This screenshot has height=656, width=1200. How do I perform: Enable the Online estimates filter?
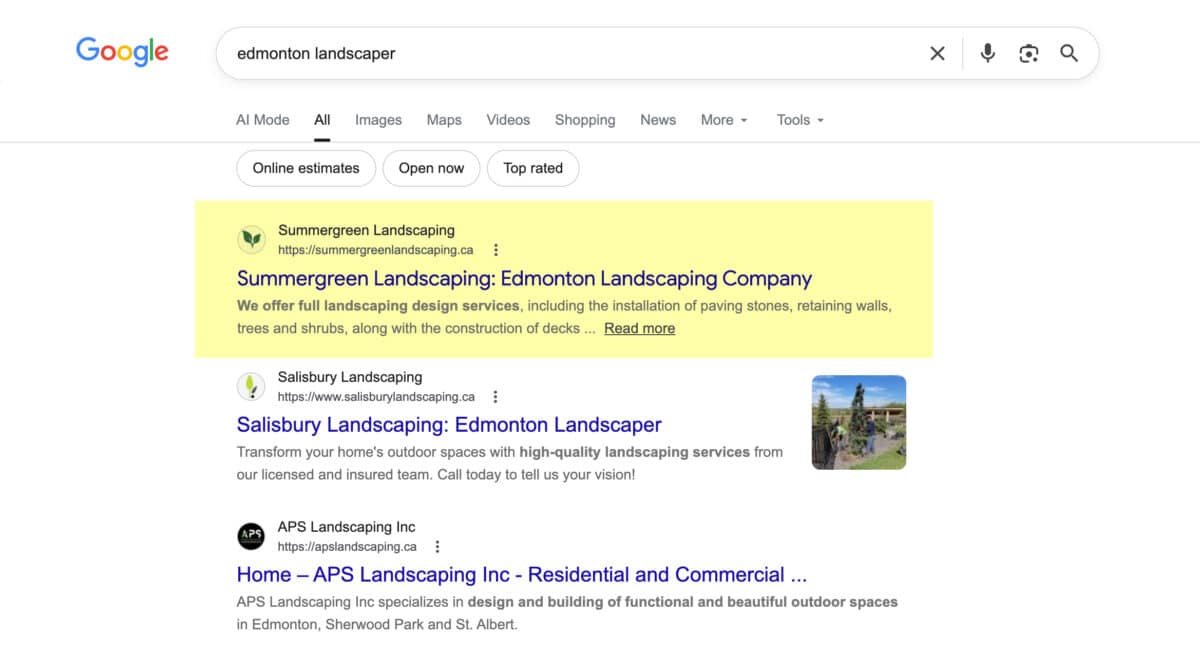click(306, 168)
